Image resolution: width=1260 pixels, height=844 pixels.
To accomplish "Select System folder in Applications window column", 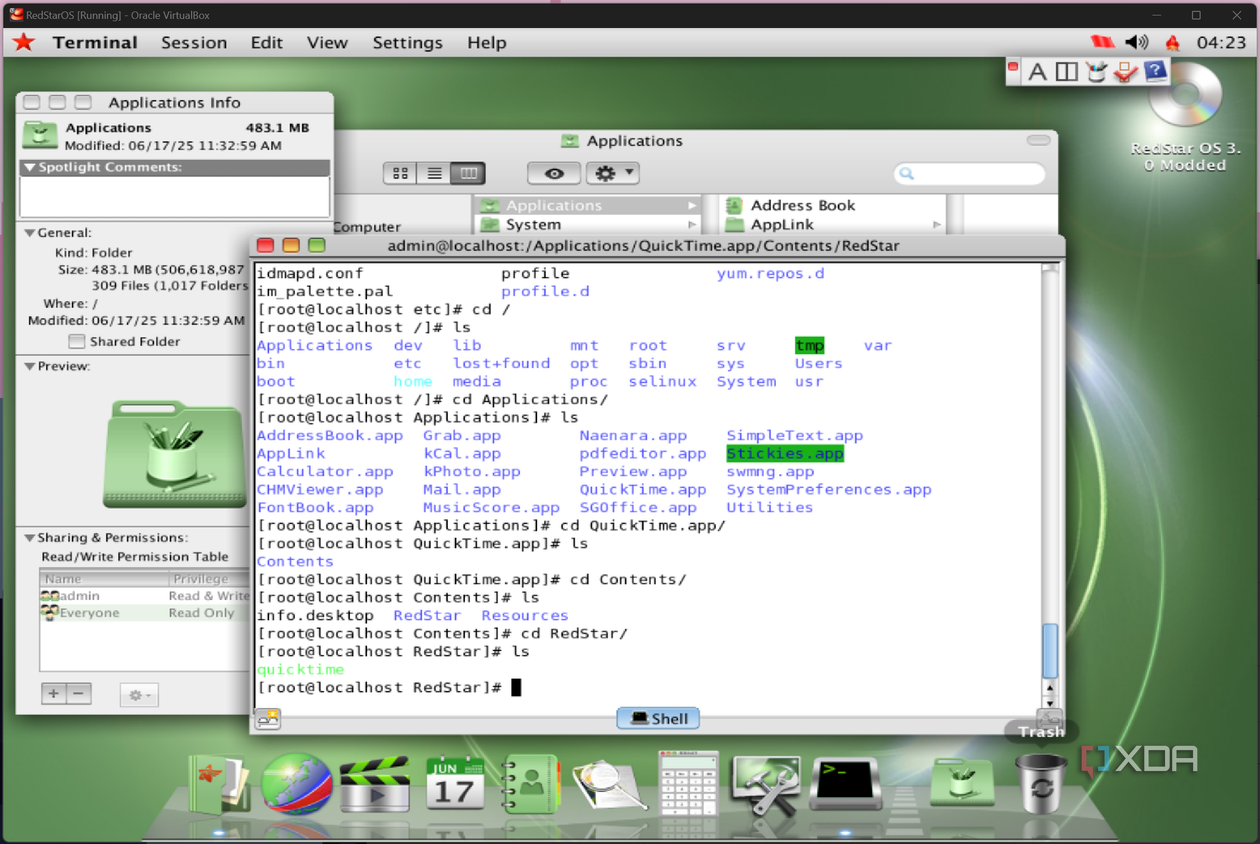I will 588,225.
